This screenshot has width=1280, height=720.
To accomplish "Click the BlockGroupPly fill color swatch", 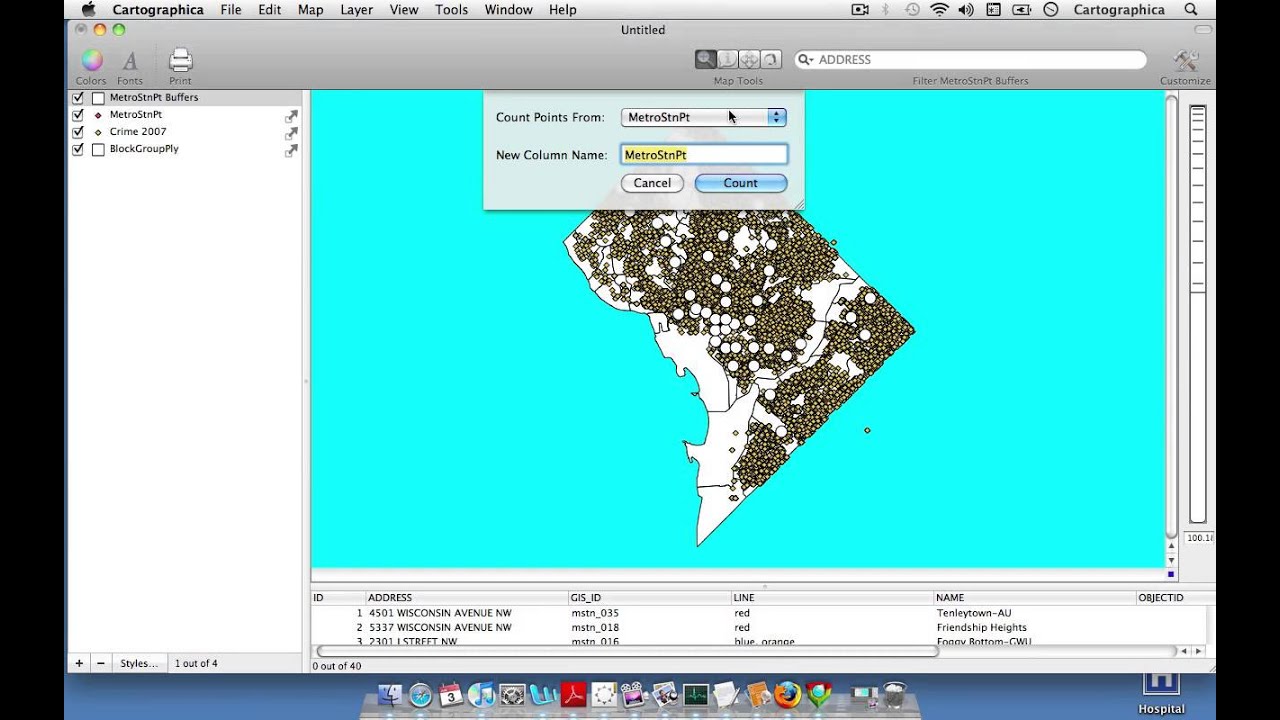I will pyautogui.click(x=98, y=149).
